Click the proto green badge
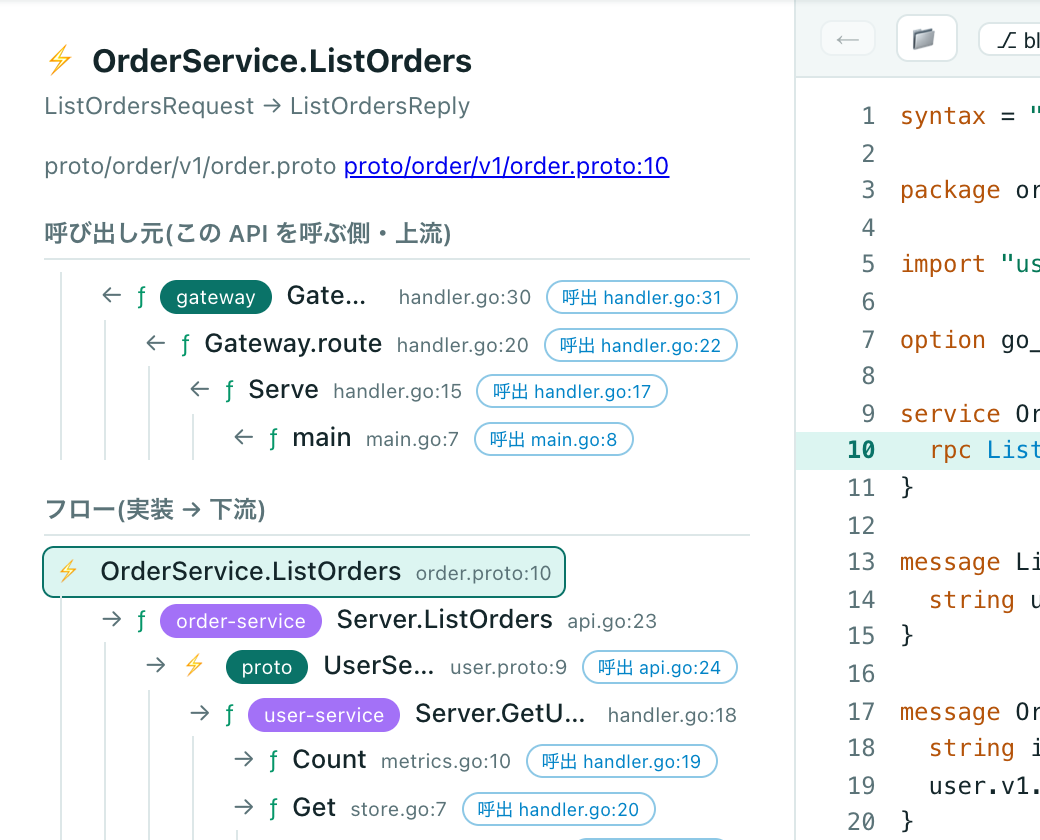Screen dimensions: 1040x840 pos(267,667)
